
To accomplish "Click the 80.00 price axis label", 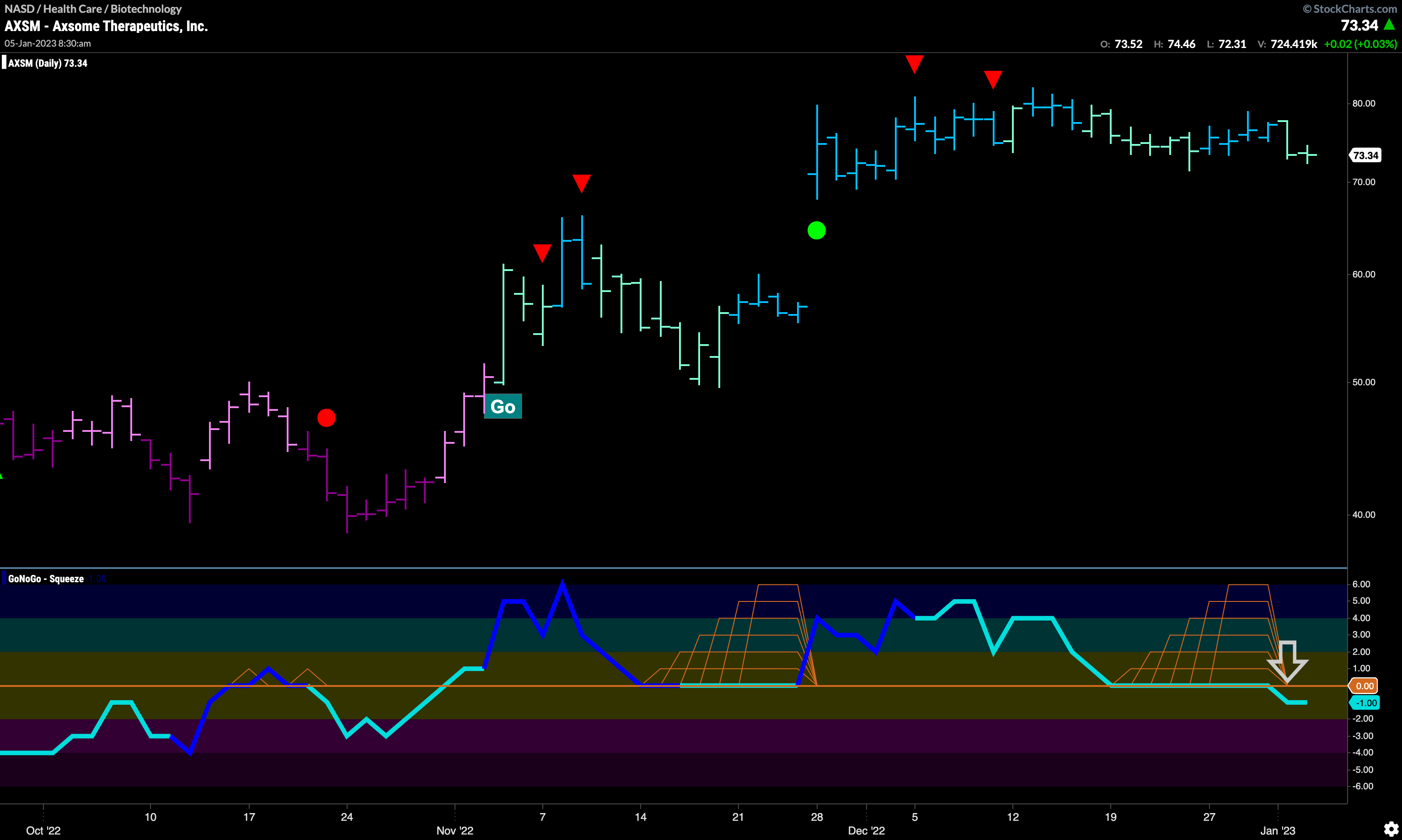I will [1364, 103].
